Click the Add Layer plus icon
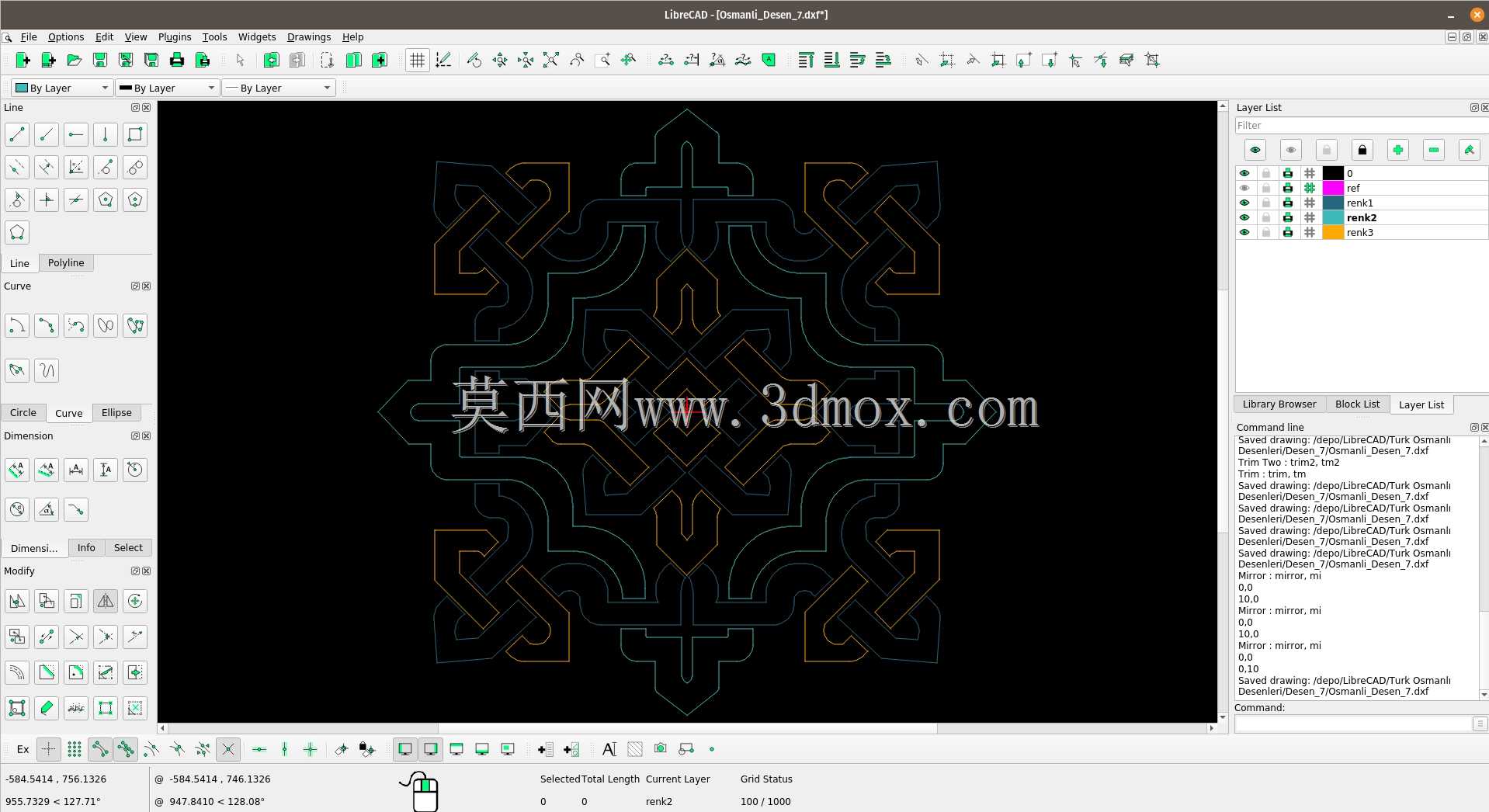Screen dimensions: 1489x812 point(1397,150)
